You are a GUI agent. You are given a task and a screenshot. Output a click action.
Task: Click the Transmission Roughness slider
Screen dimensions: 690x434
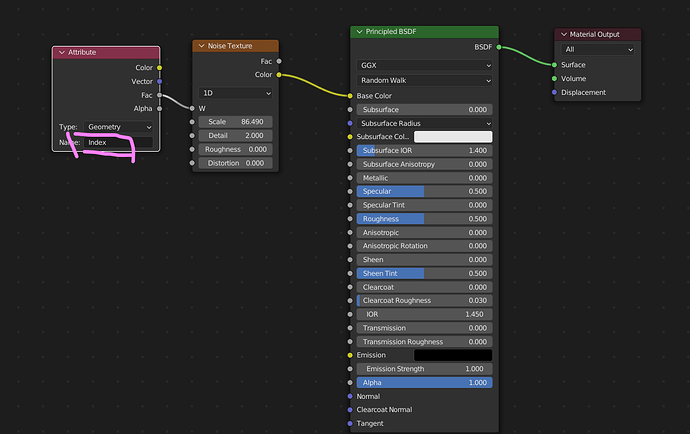pos(424,342)
